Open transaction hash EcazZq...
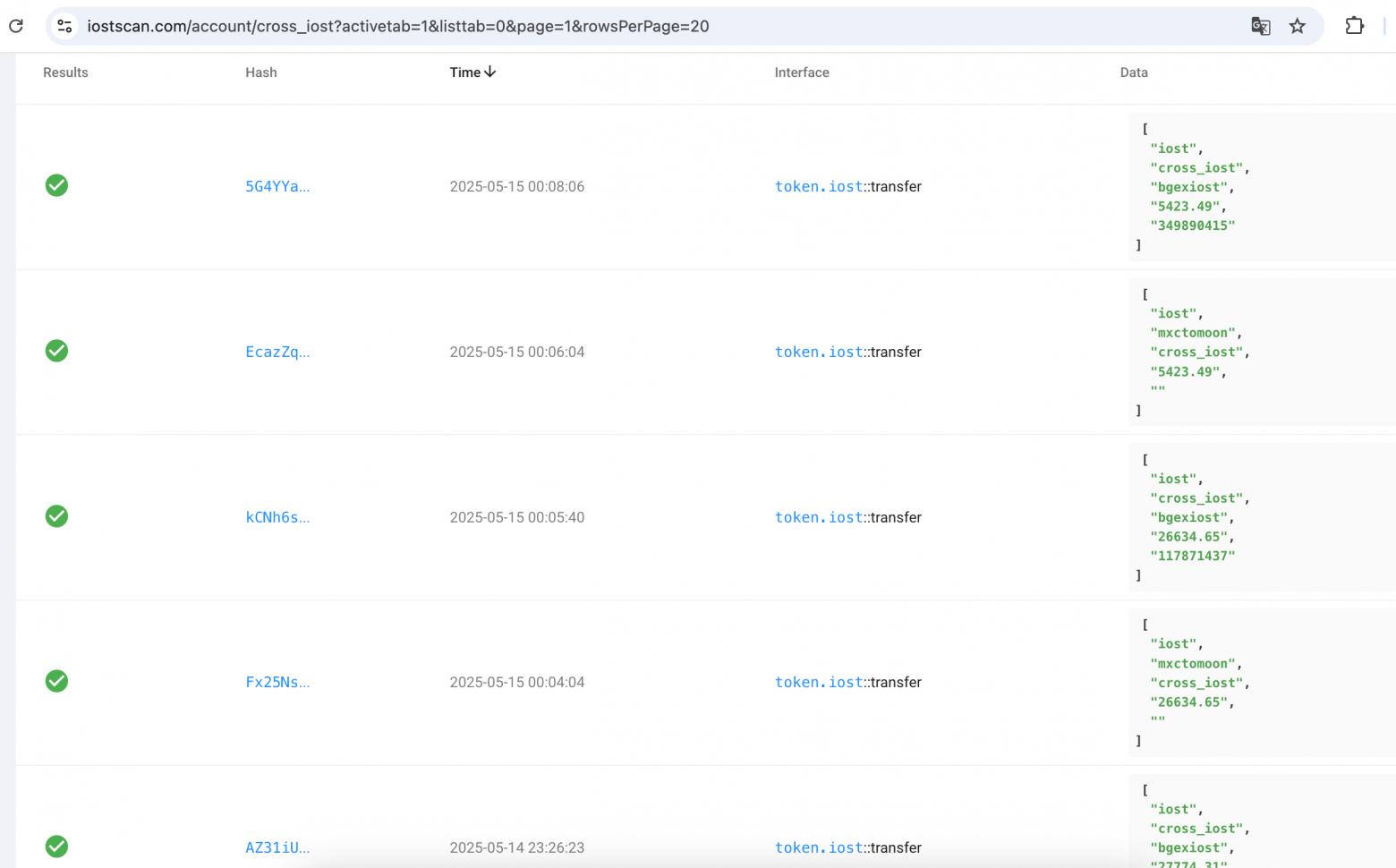Viewport: 1396px width, 868px height. (277, 352)
